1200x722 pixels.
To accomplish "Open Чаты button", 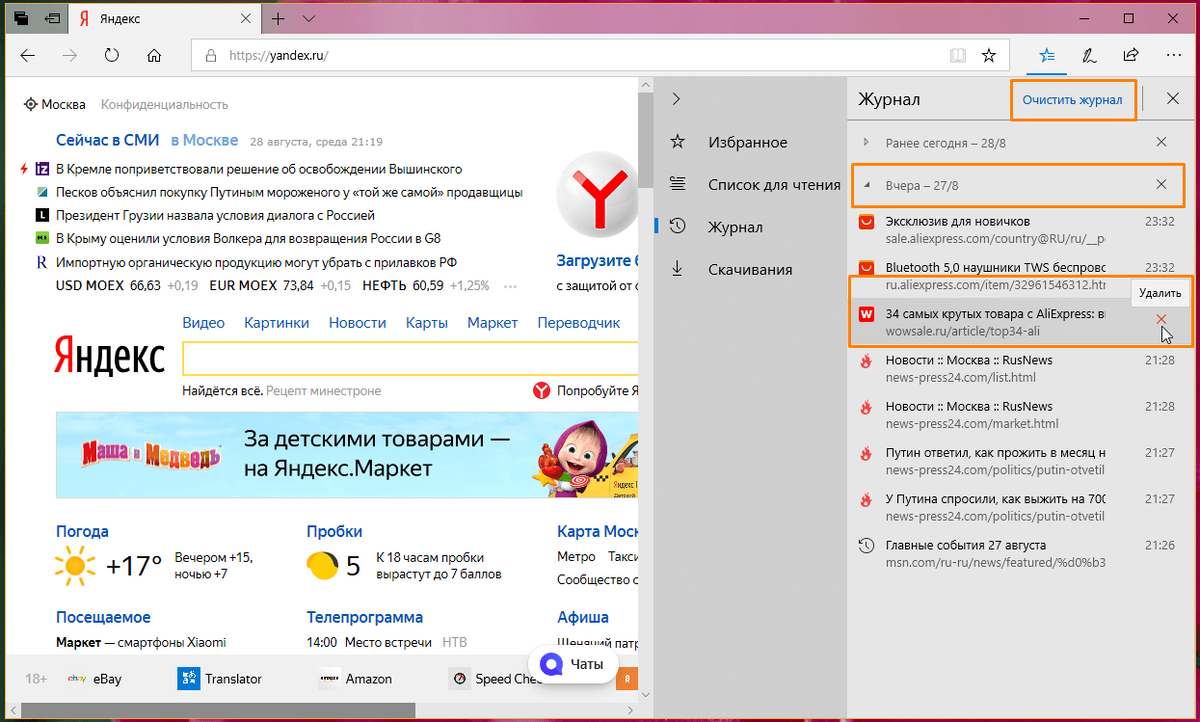I will (572, 664).
